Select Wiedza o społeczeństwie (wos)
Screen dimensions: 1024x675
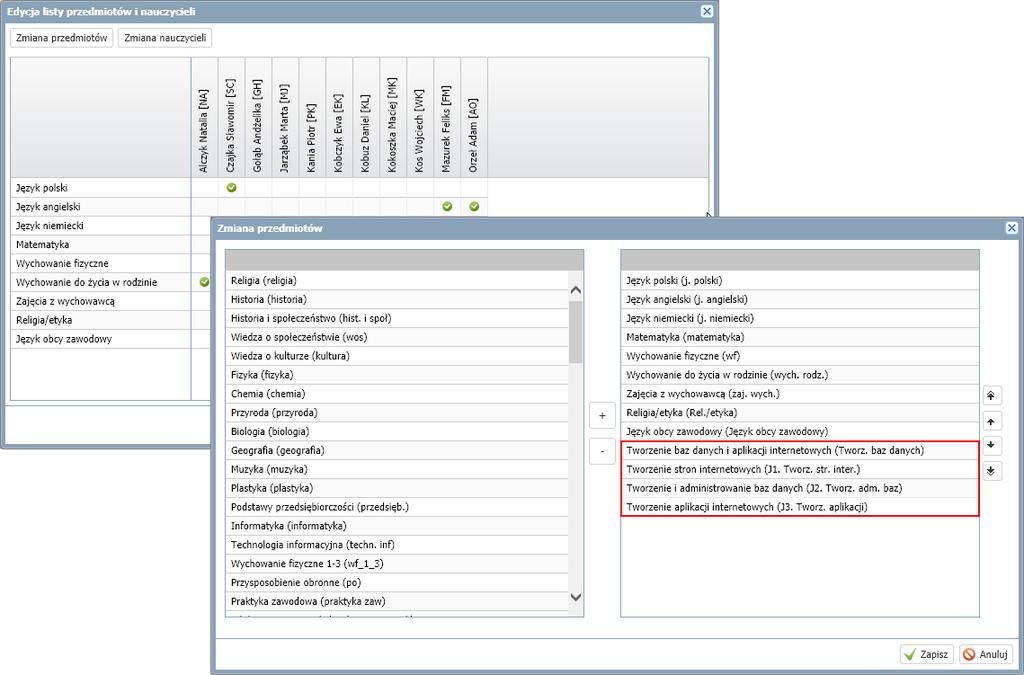[397, 338]
